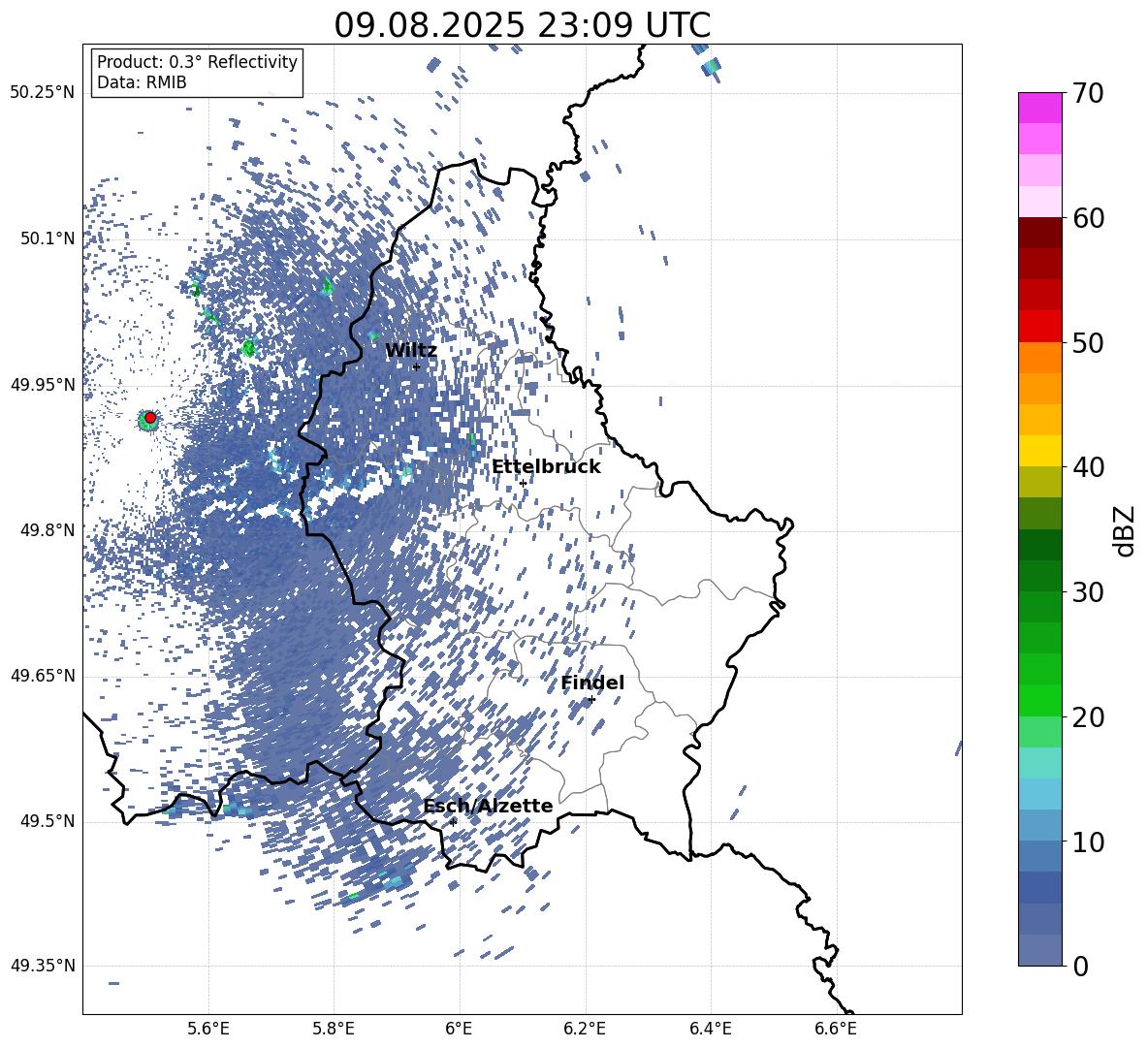Select the Ettelbruck city label
Screen dimensions: 1148x1048
click(546, 467)
